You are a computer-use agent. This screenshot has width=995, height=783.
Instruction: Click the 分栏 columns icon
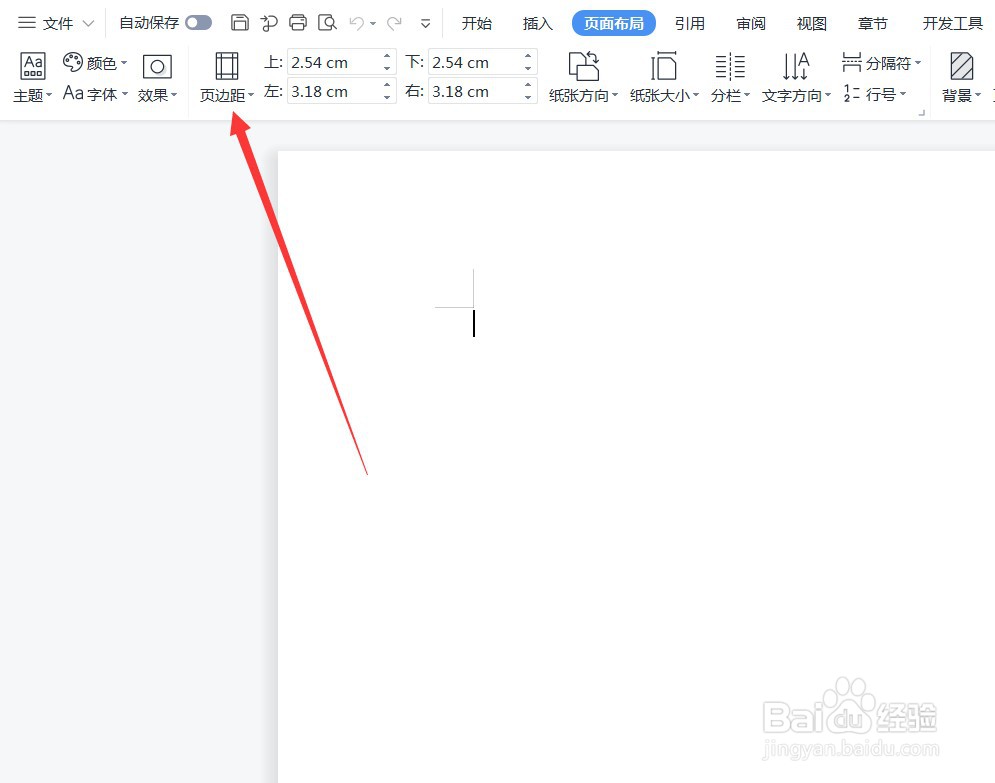(730, 66)
